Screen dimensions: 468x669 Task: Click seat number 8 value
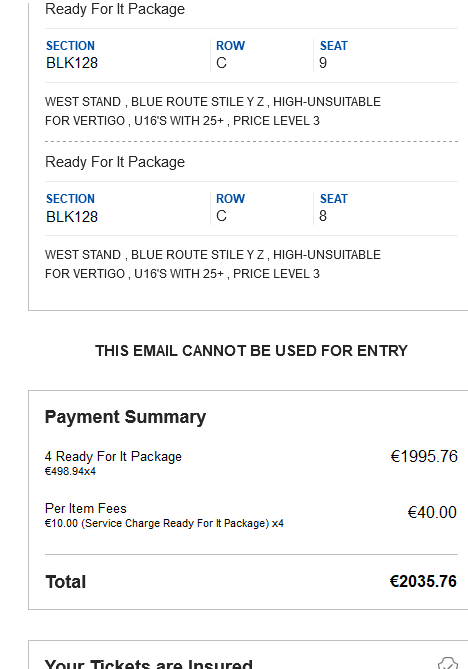(323, 216)
